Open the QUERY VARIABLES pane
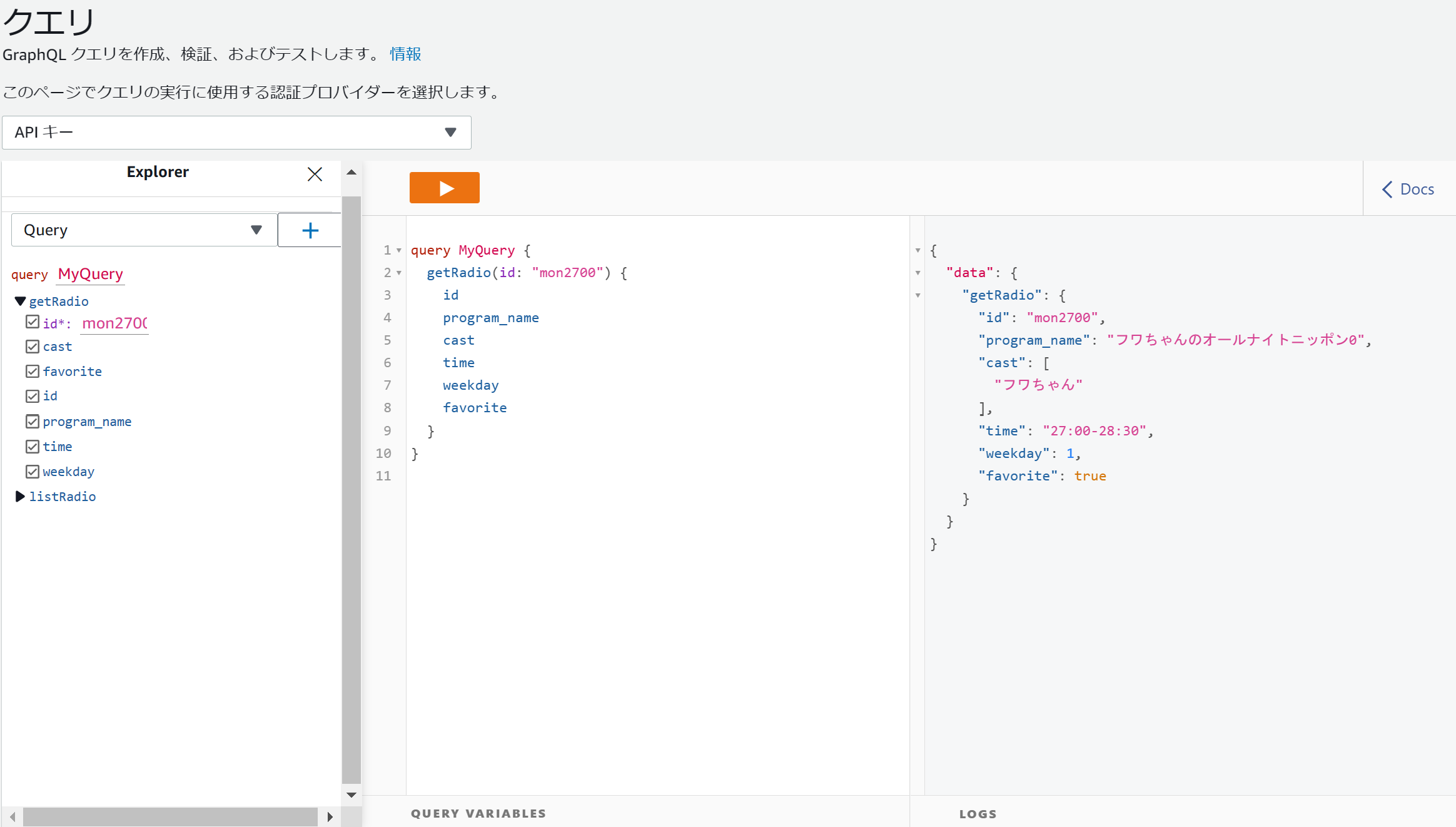1456x827 pixels. tap(478, 813)
